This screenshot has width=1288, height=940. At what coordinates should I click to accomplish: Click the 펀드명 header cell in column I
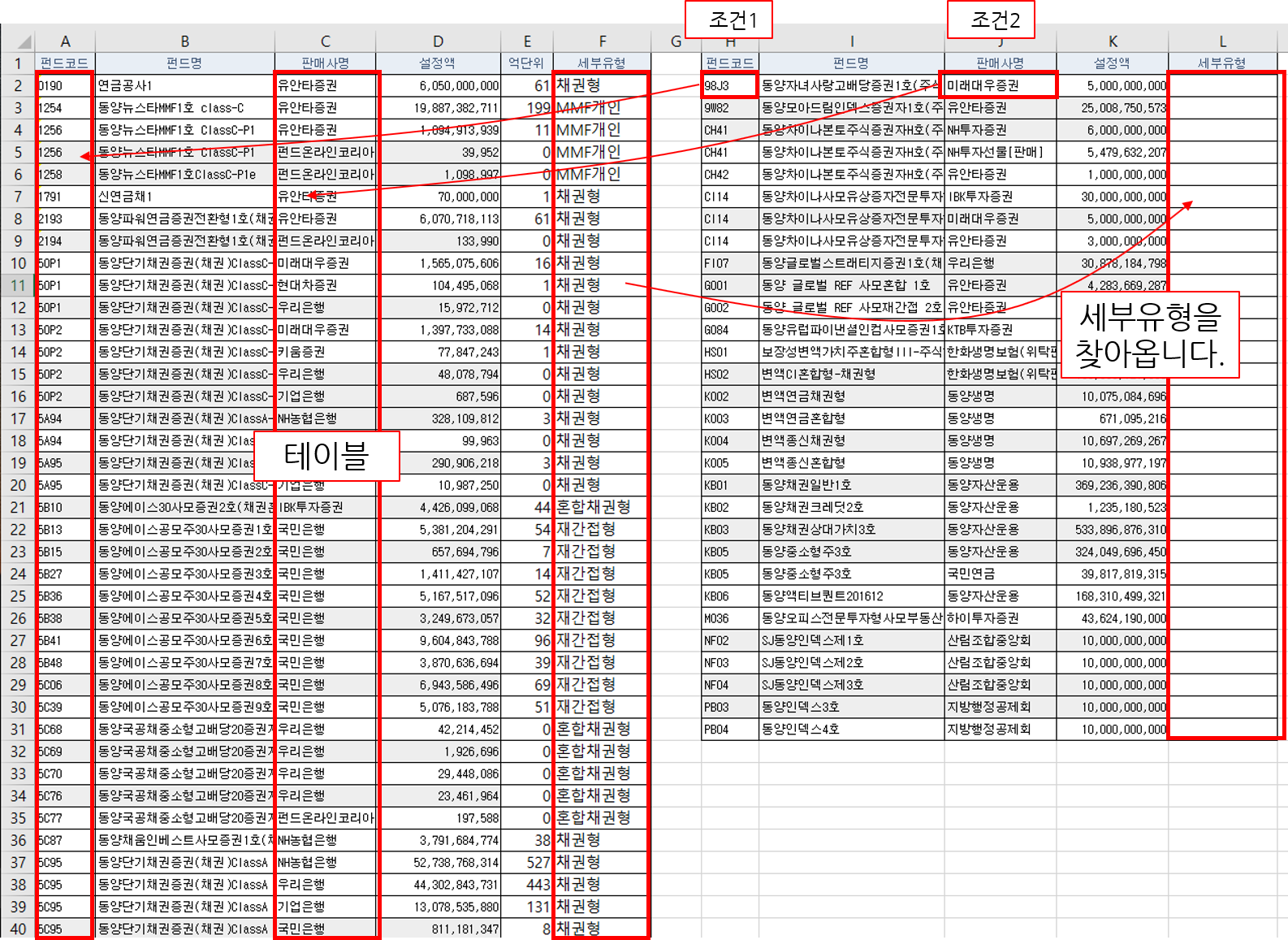point(851,63)
